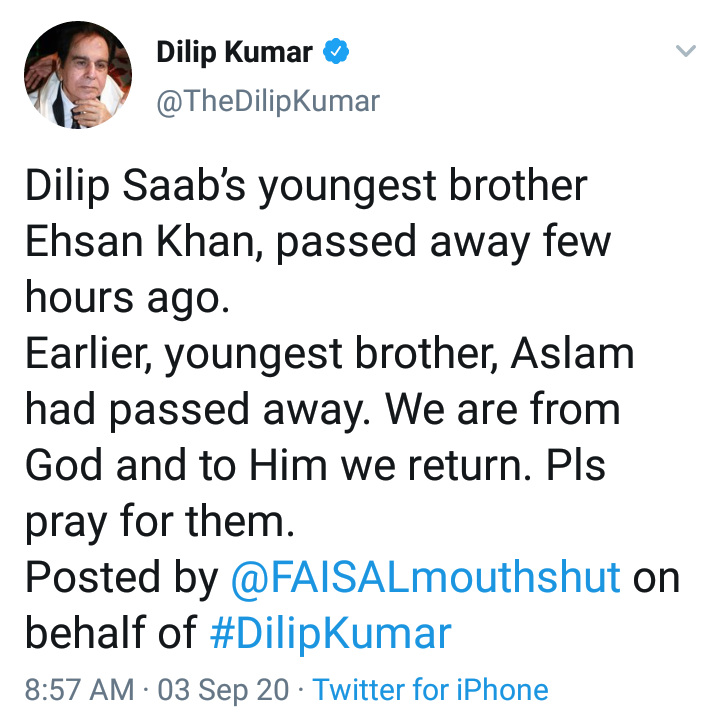The width and height of the screenshot is (720, 718).
Task: Open the @FAISALmouthshut mention
Action: (x=426, y=577)
